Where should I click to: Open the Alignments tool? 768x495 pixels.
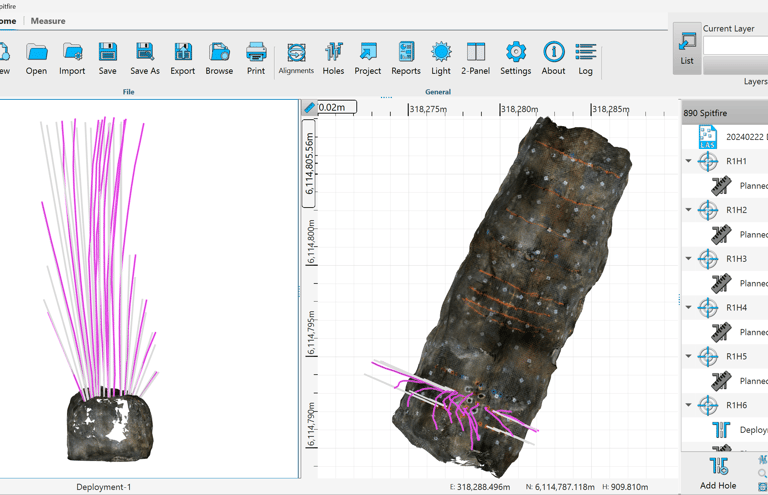point(296,58)
